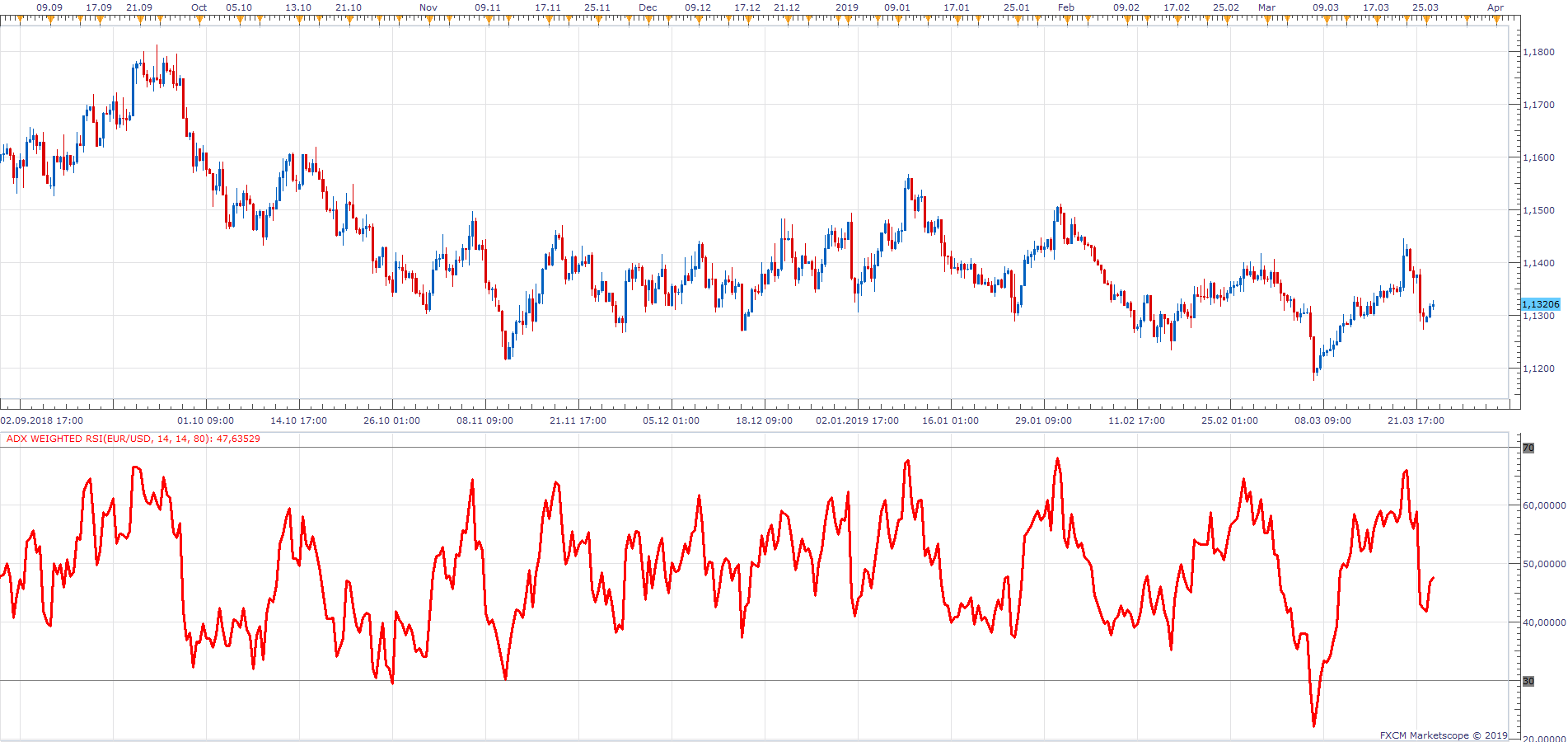
Task: Select the 2019 year label on the top axis
Action: tap(847, 7)
